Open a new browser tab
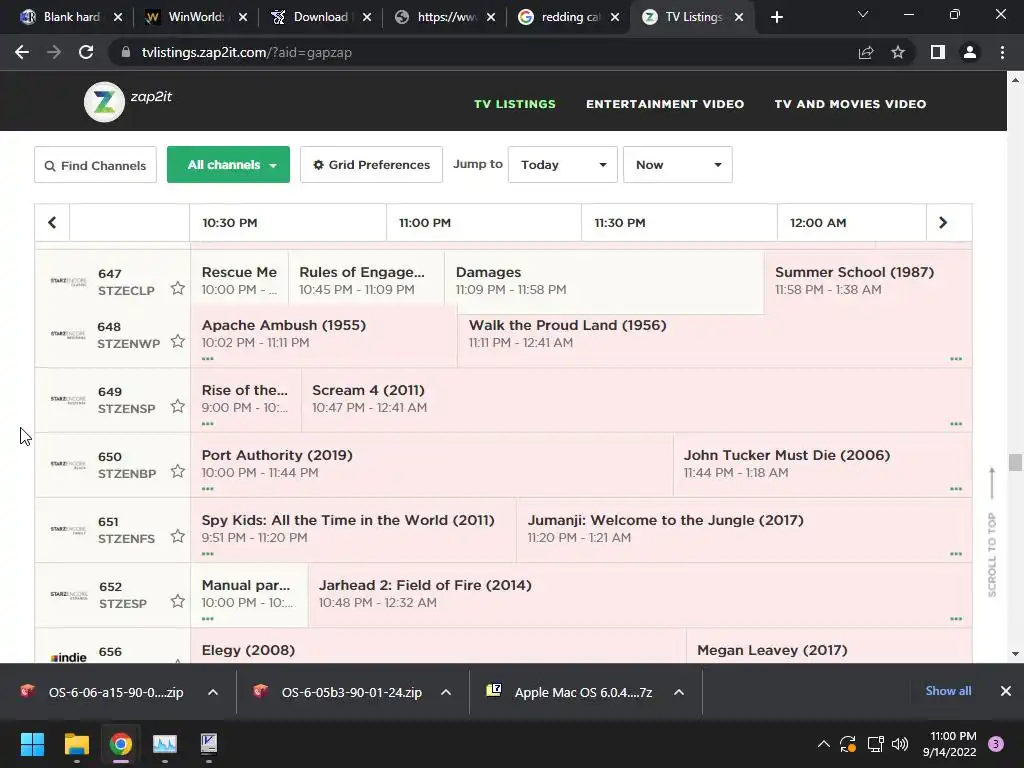The image size is (1024, 768). [776, 17]
